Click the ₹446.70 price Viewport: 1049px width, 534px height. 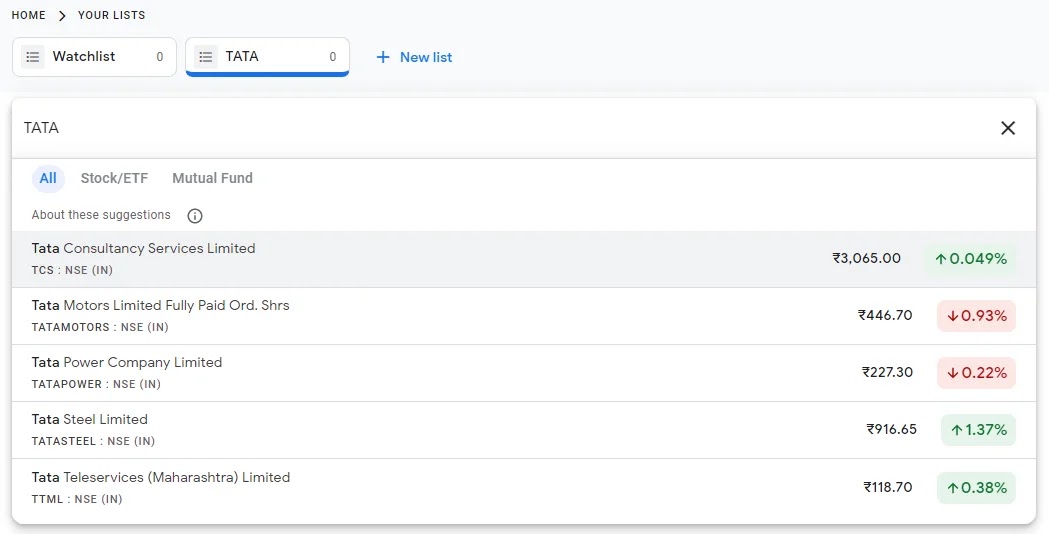point(885,315)
